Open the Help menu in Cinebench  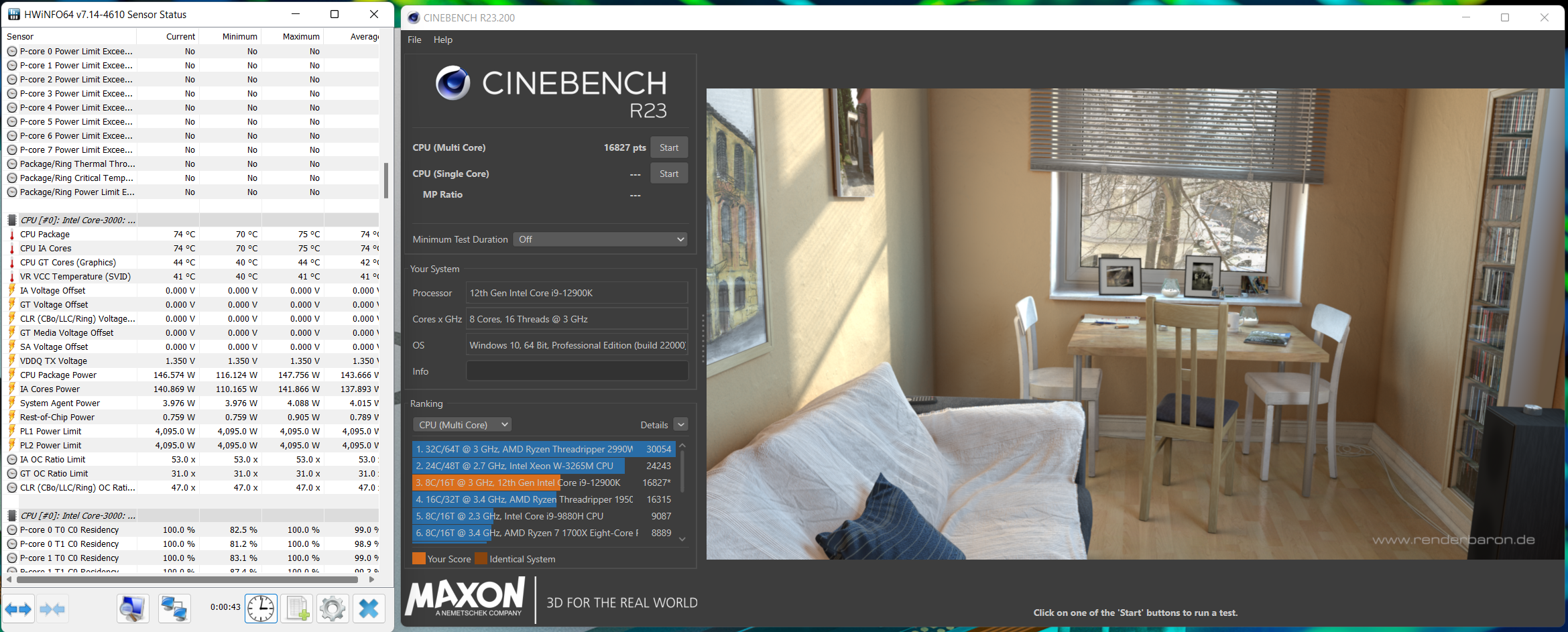443,40
